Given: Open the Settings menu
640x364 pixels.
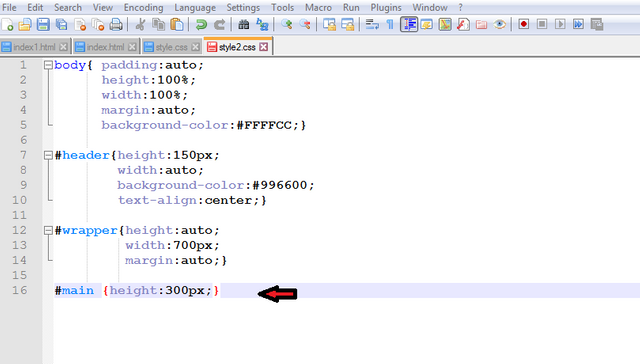Looking at the screenshot, I should click(243, 7).
